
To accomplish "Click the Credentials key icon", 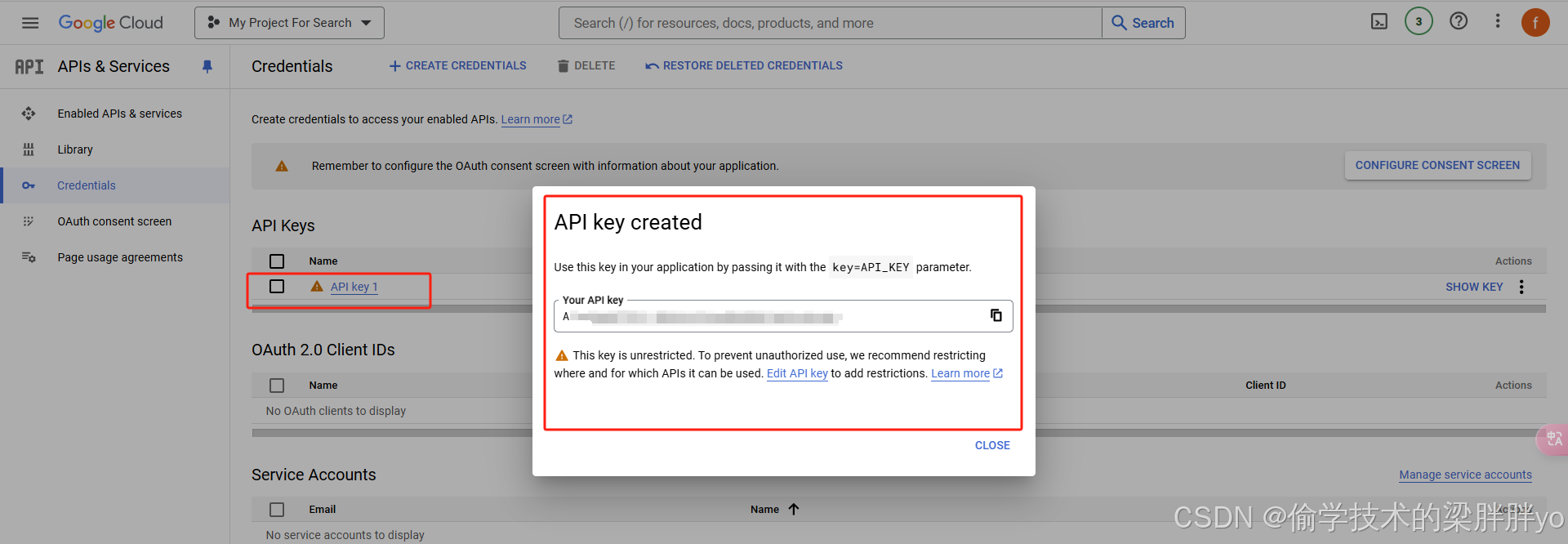I will coord(29,185).
